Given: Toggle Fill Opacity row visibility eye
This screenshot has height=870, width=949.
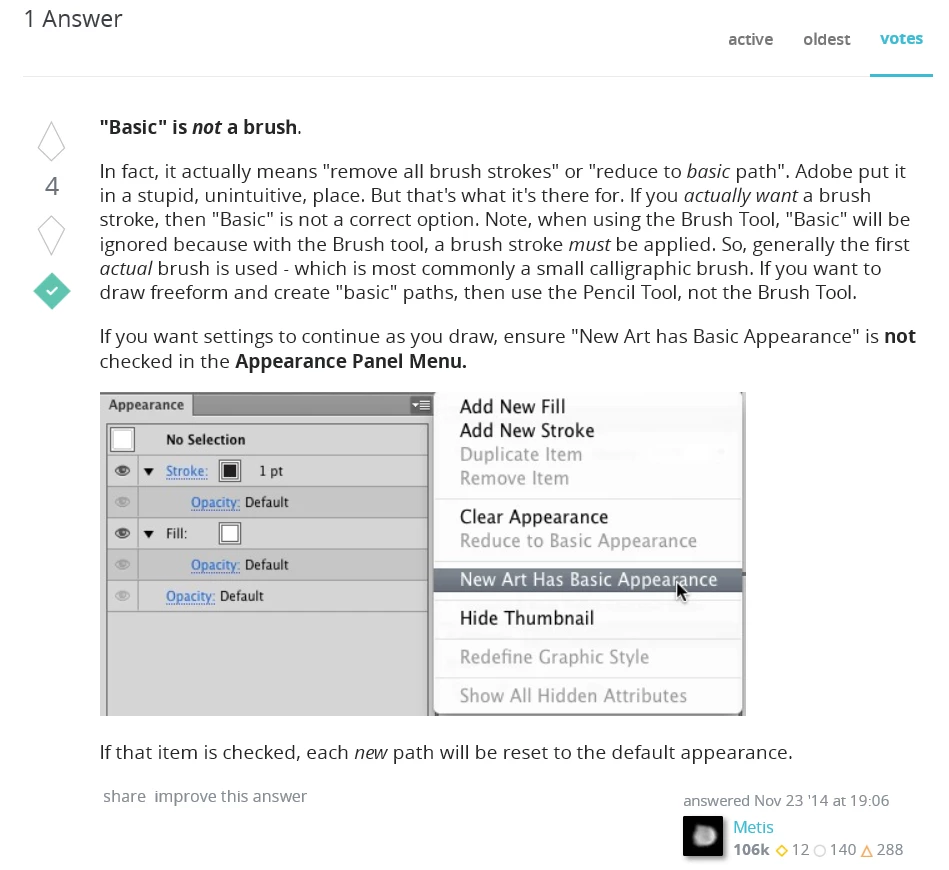Looking at the screenshot, I should [122, 564].
